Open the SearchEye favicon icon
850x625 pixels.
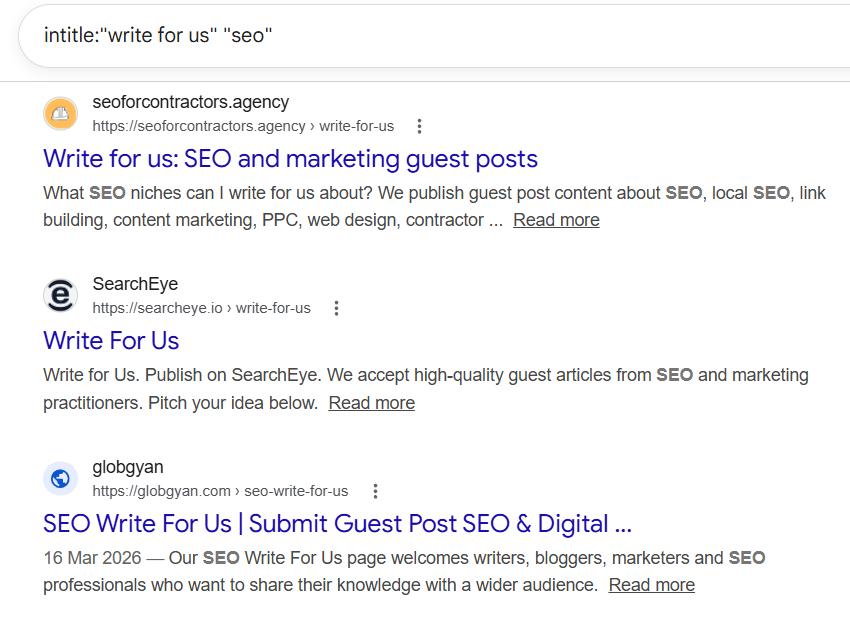(x=60, y=296)
